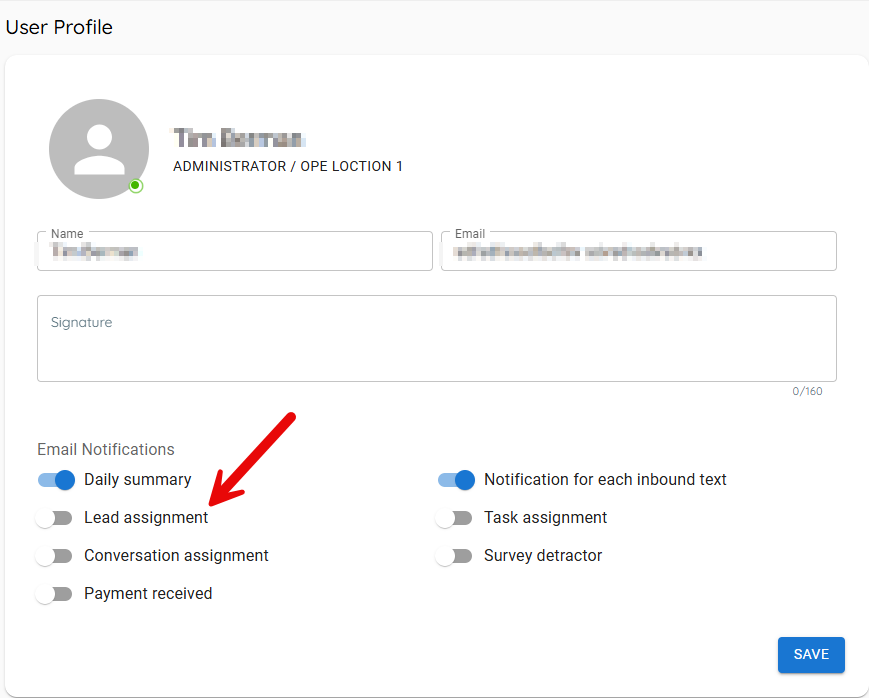Click the 0/160 signature character counter

[807, 391]
